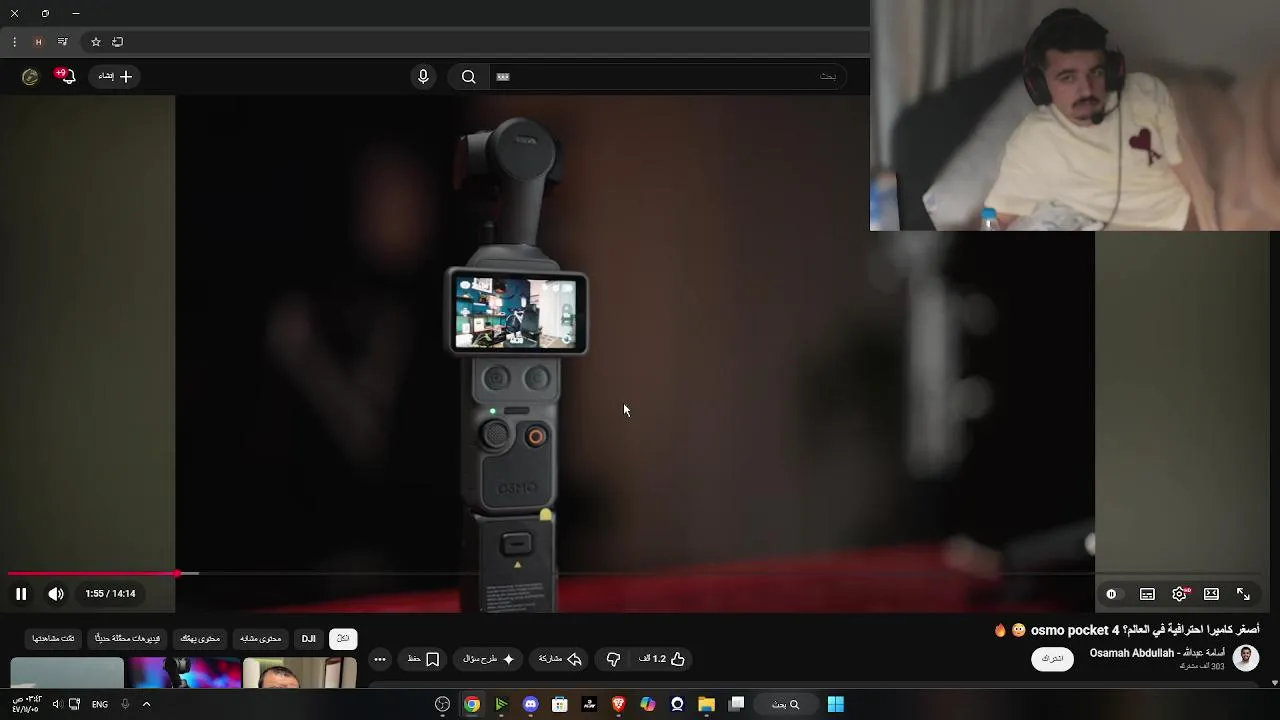
Task: Start voice search with the microphone icon
Action: click(423, 77)
